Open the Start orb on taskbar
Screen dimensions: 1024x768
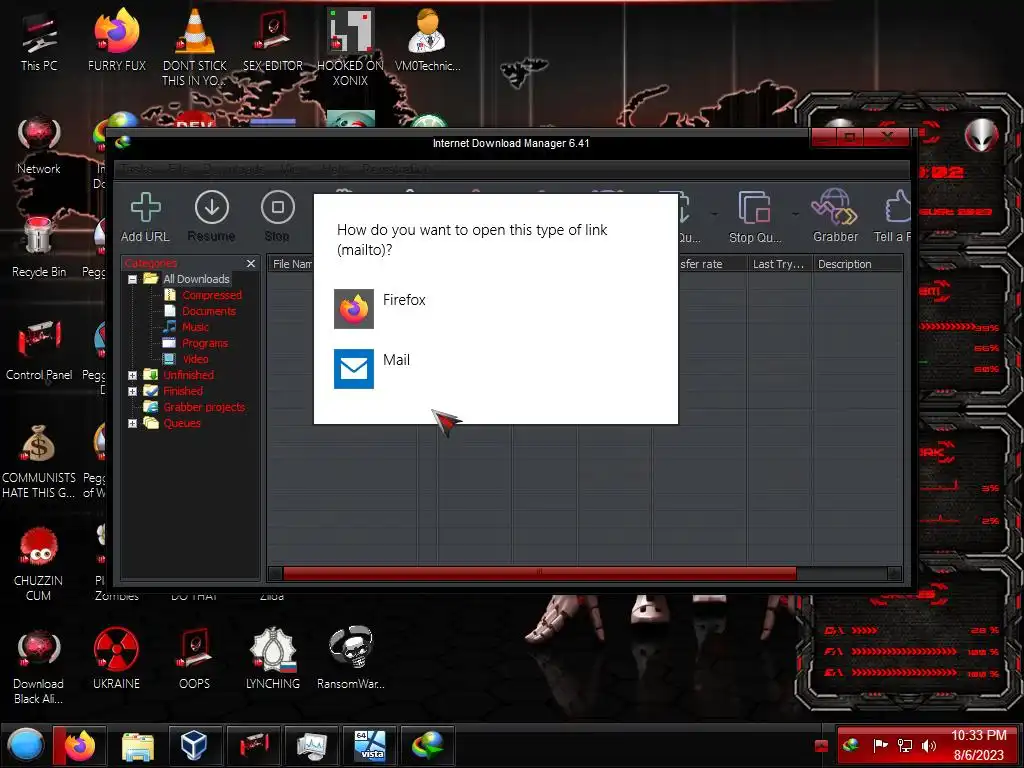pyautogui.click(x=25, y=745)
